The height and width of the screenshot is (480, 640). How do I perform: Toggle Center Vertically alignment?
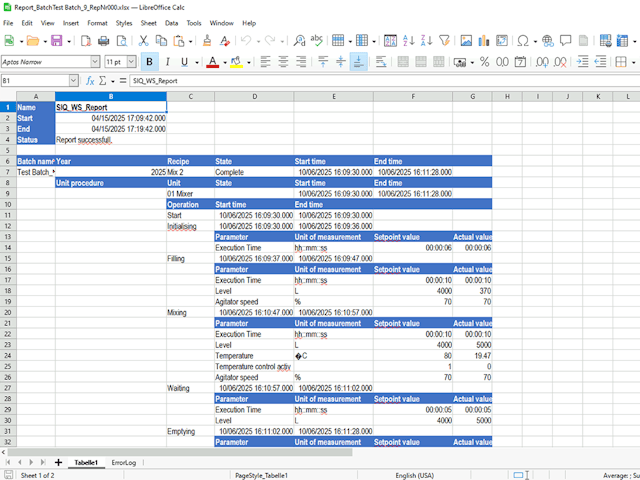(341, 62)
